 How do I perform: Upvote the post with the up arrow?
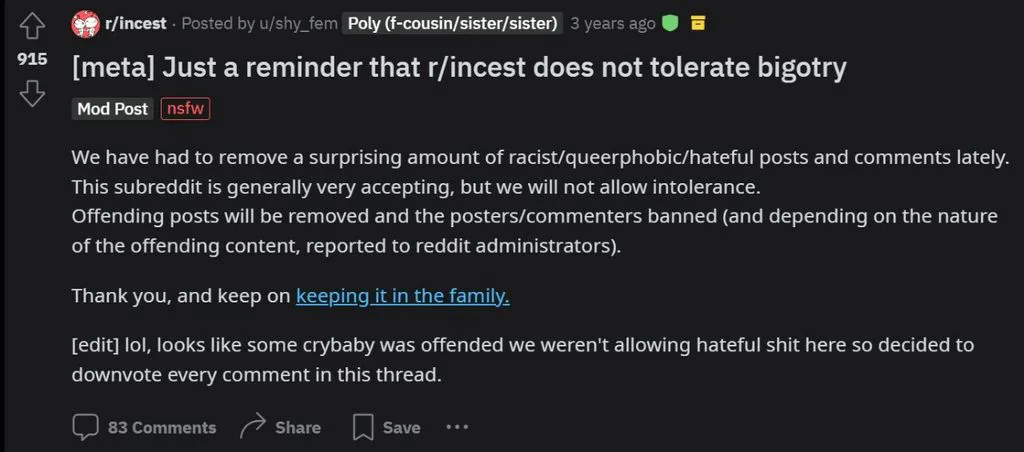32,26
